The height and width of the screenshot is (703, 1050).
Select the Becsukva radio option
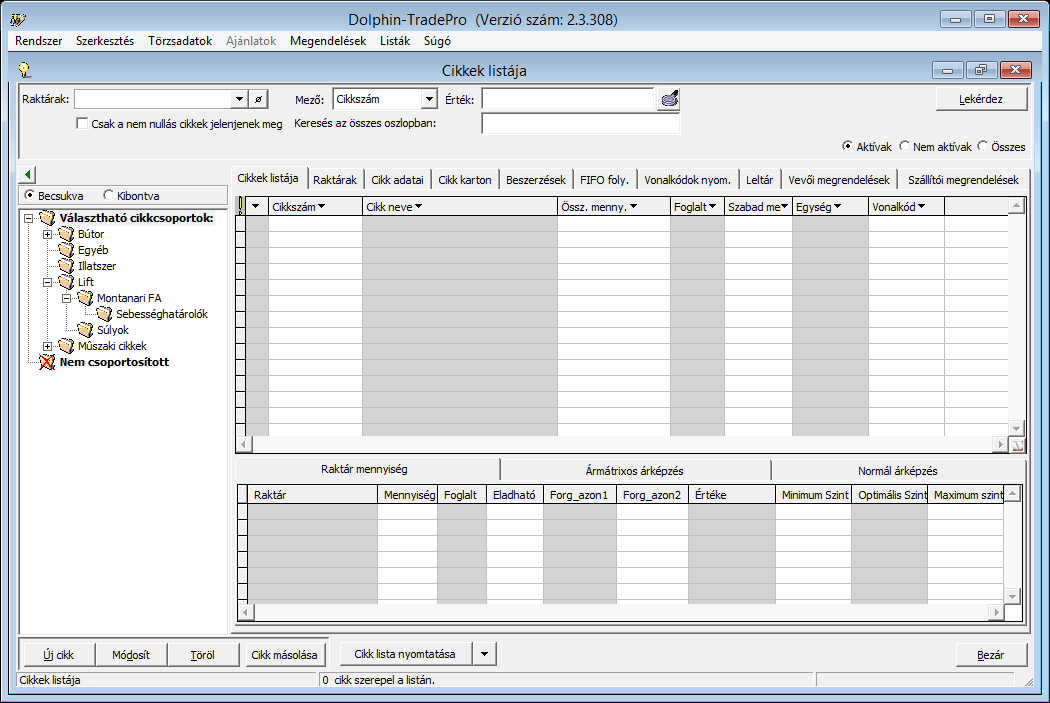[x=29, y=195]
